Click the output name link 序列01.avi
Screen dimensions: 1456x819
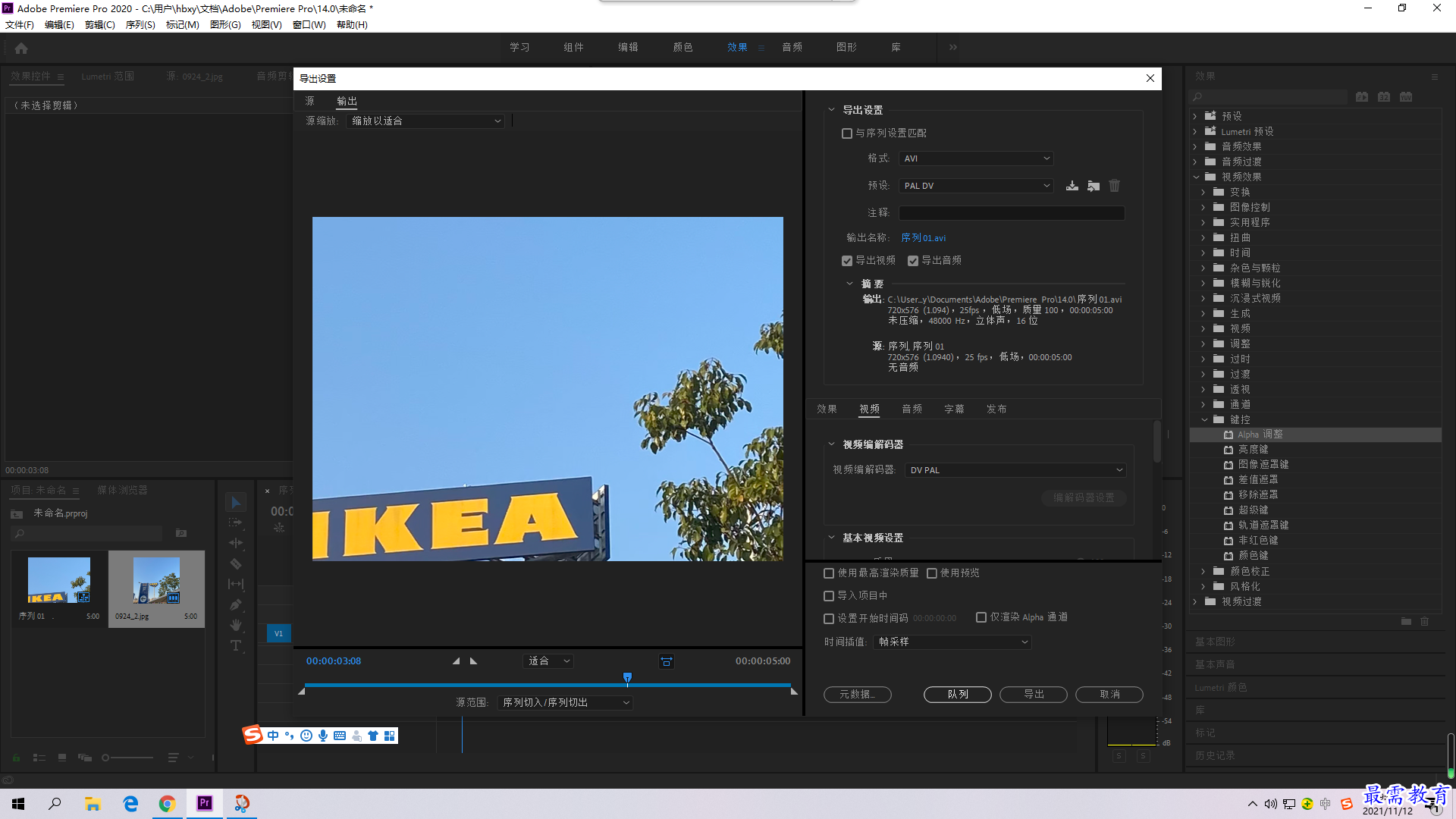(x=923, y=238)
